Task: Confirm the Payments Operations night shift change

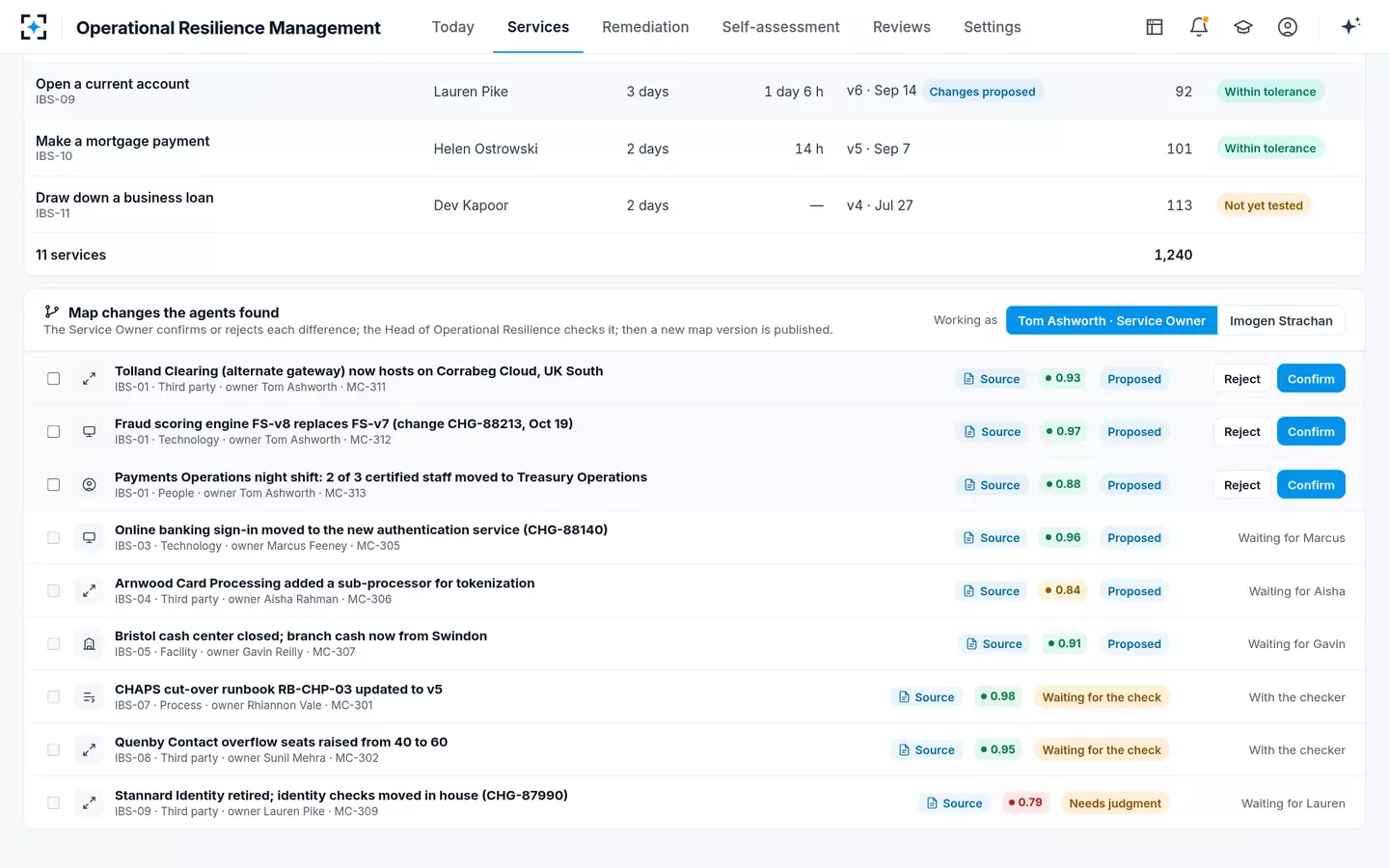Action: (x=1311, y=485)
